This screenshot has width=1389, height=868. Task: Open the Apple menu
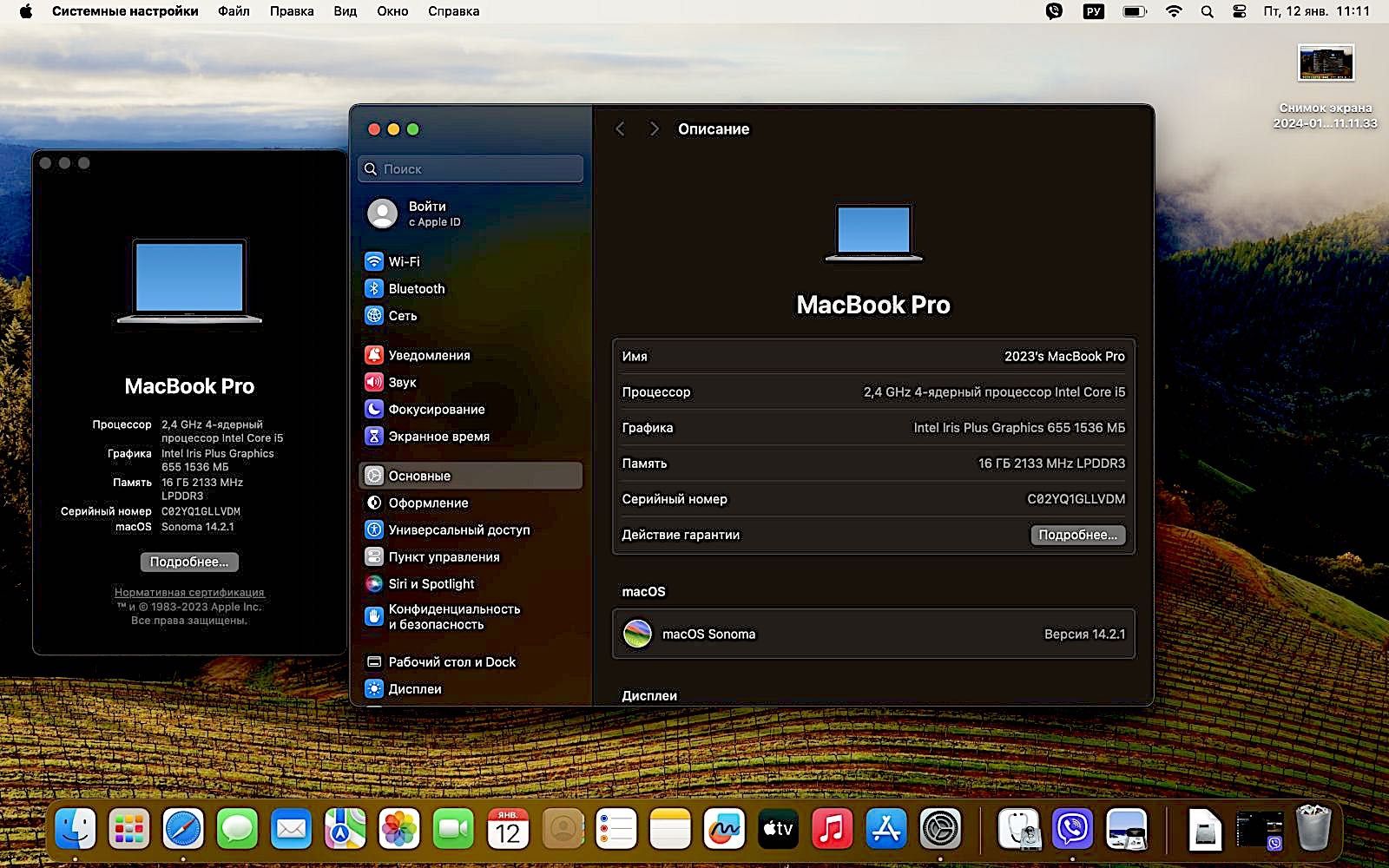click(x=25, y=11)
